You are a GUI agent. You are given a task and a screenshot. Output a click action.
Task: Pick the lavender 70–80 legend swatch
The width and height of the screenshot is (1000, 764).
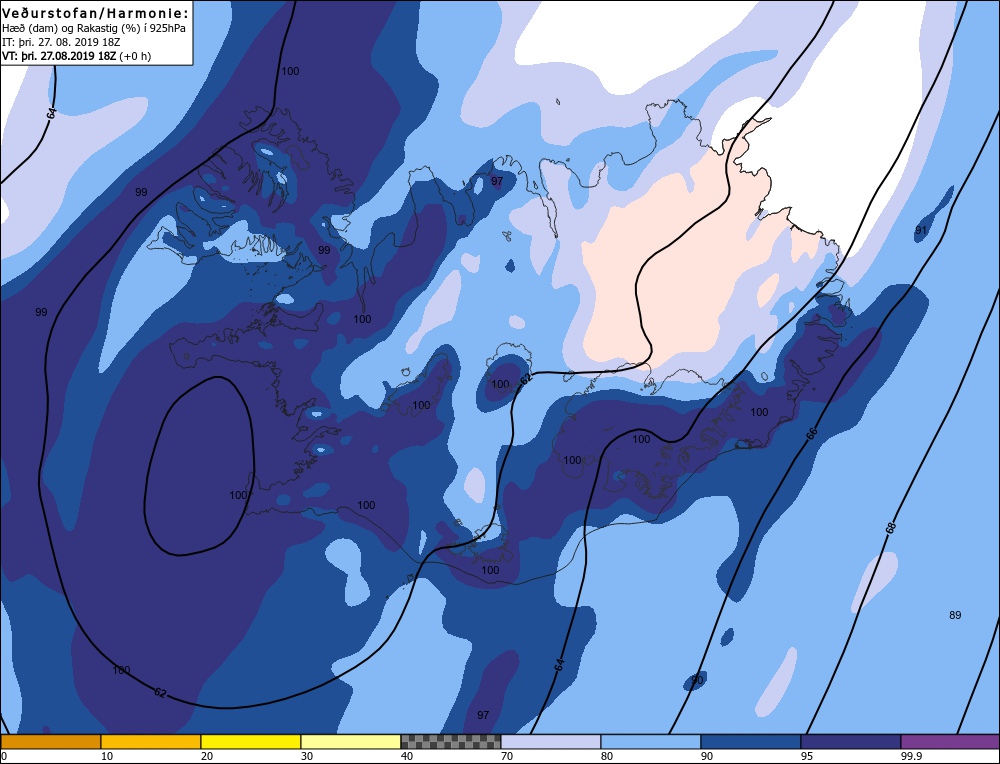click(551, 741)
